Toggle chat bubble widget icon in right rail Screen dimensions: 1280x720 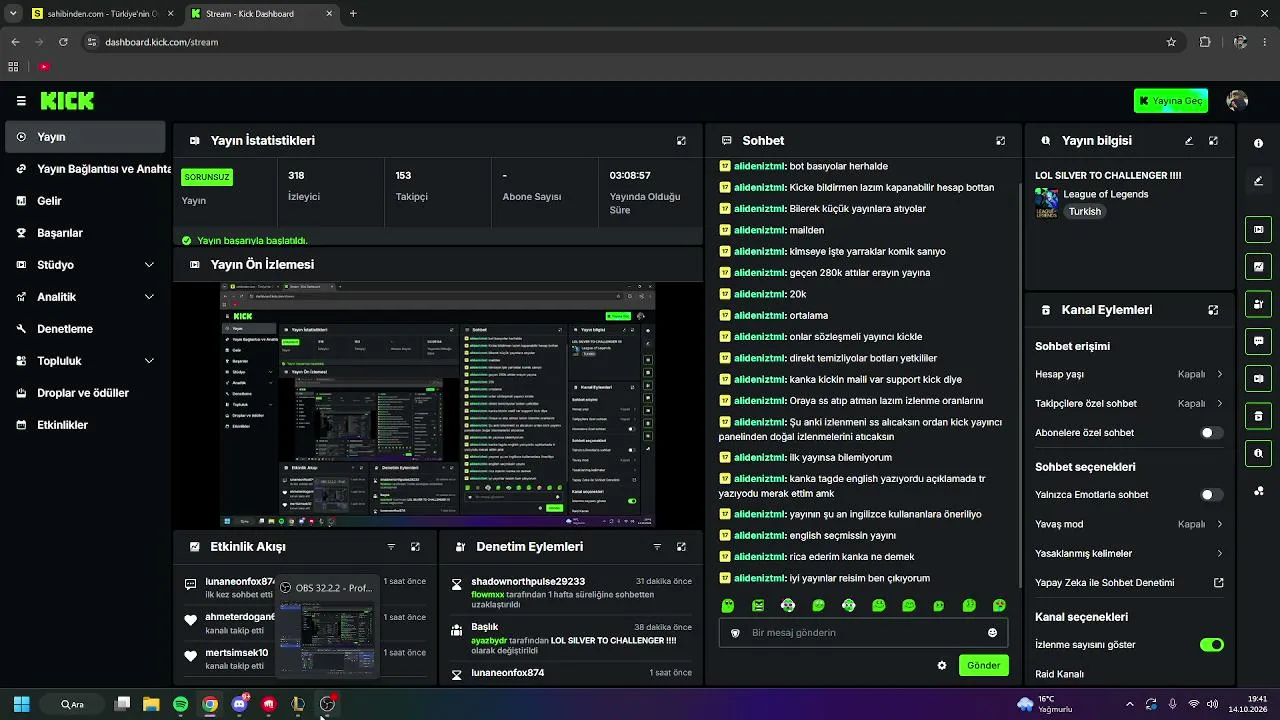click(1258, 341)
